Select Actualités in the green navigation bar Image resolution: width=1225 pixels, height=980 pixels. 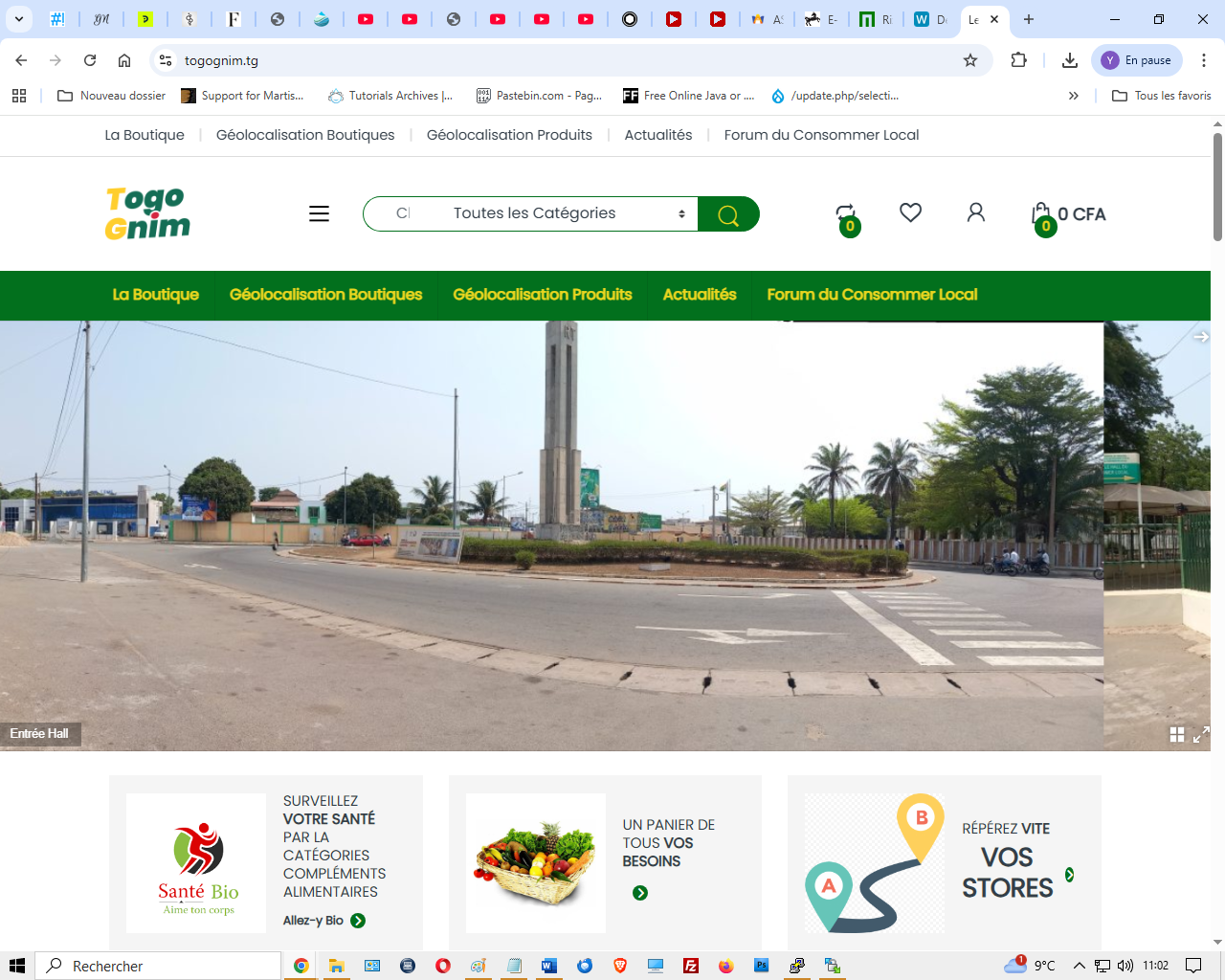click(x=699, y=295)
